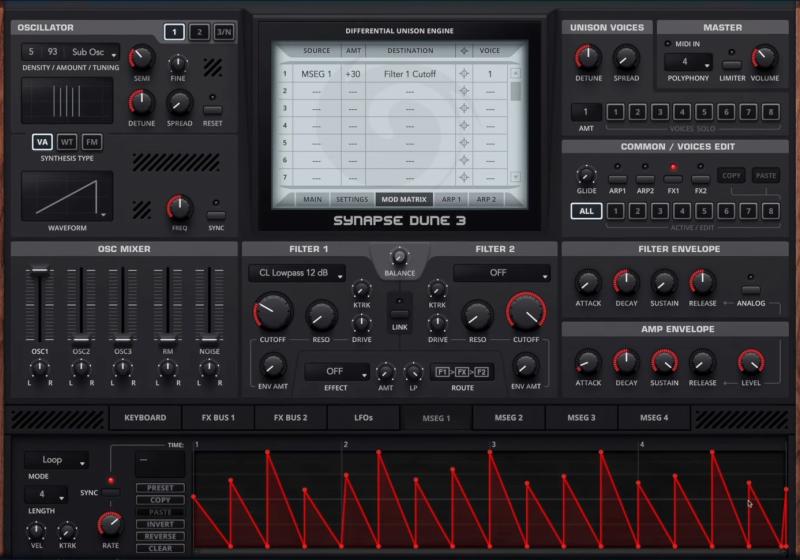Screen dimensions: 800x560
Task: Open the MSEG LENGTH dropdown
Action: point(45,495)
